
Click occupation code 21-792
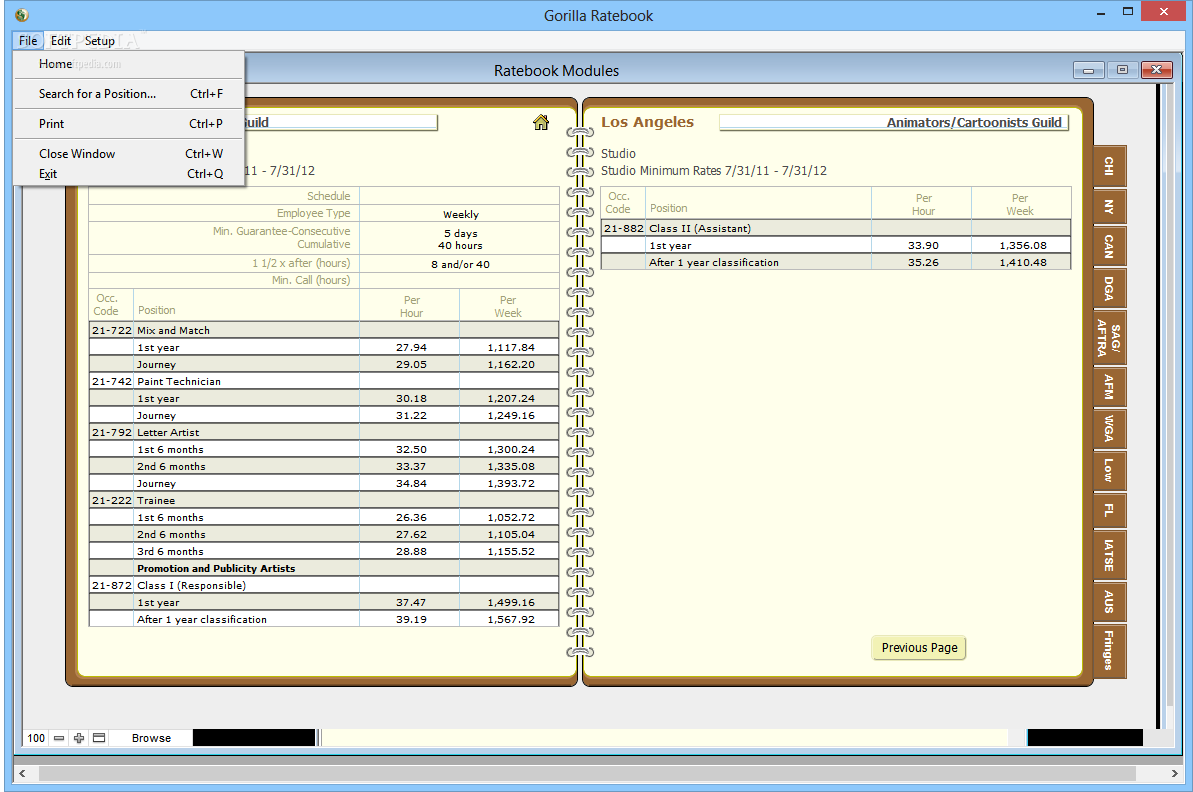pyautogui.click(x=112, y=432)
